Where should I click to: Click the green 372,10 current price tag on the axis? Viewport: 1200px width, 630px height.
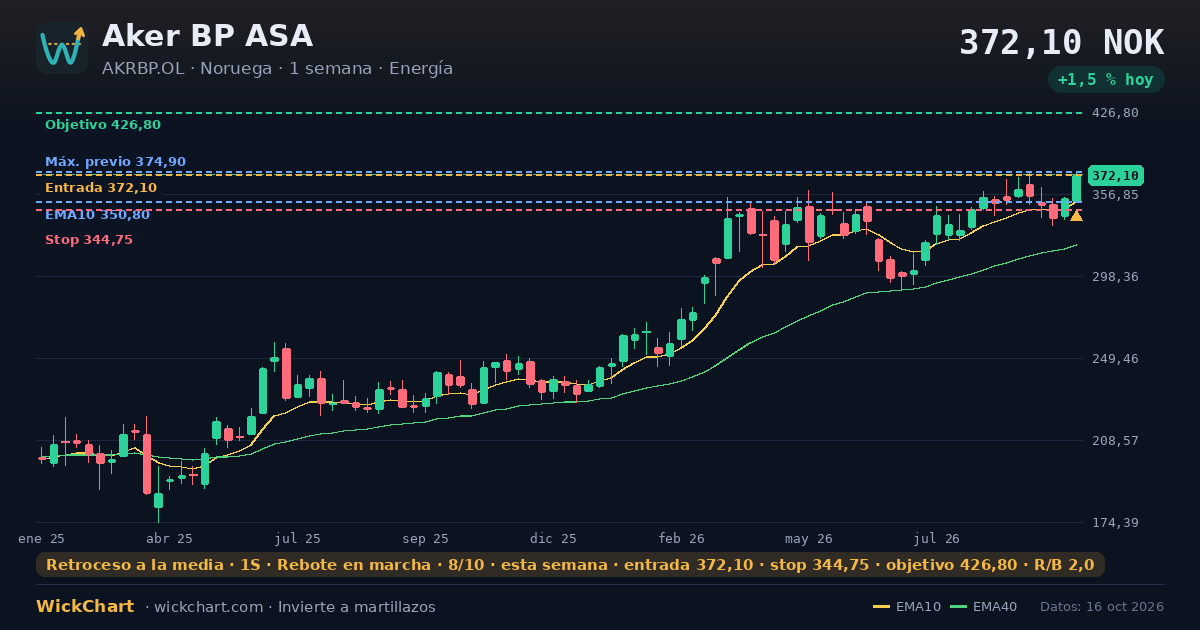pos(1115,176)
